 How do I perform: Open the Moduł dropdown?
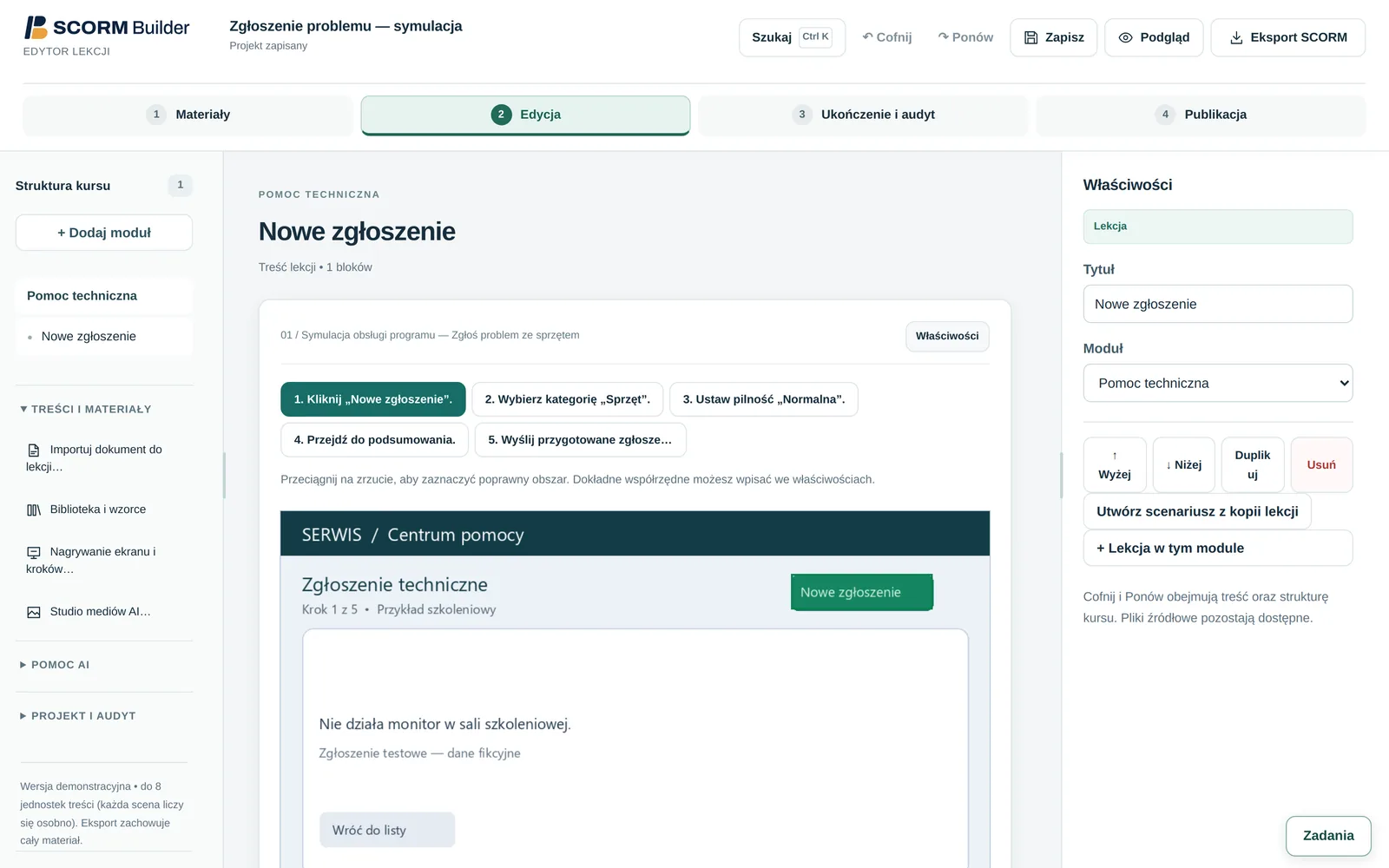[x=1218, y=383]
